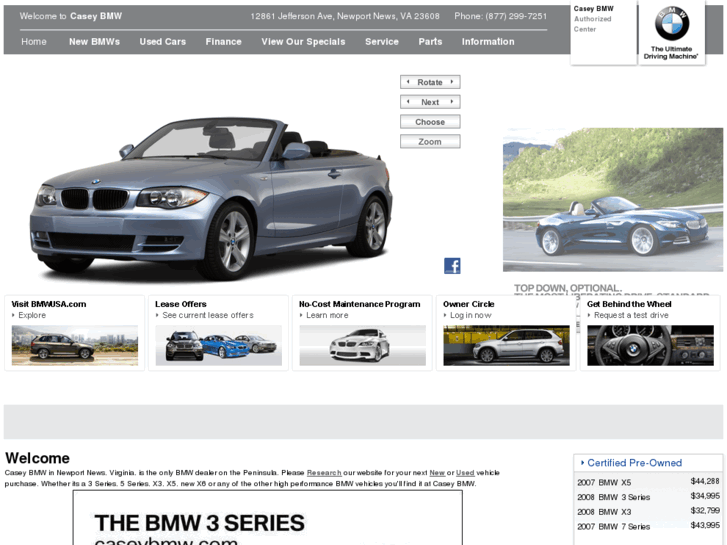Click Get Behind the Wheel title
Image resolution: width=727 pixels, height=545 pixels.
(x=629, y=304)
